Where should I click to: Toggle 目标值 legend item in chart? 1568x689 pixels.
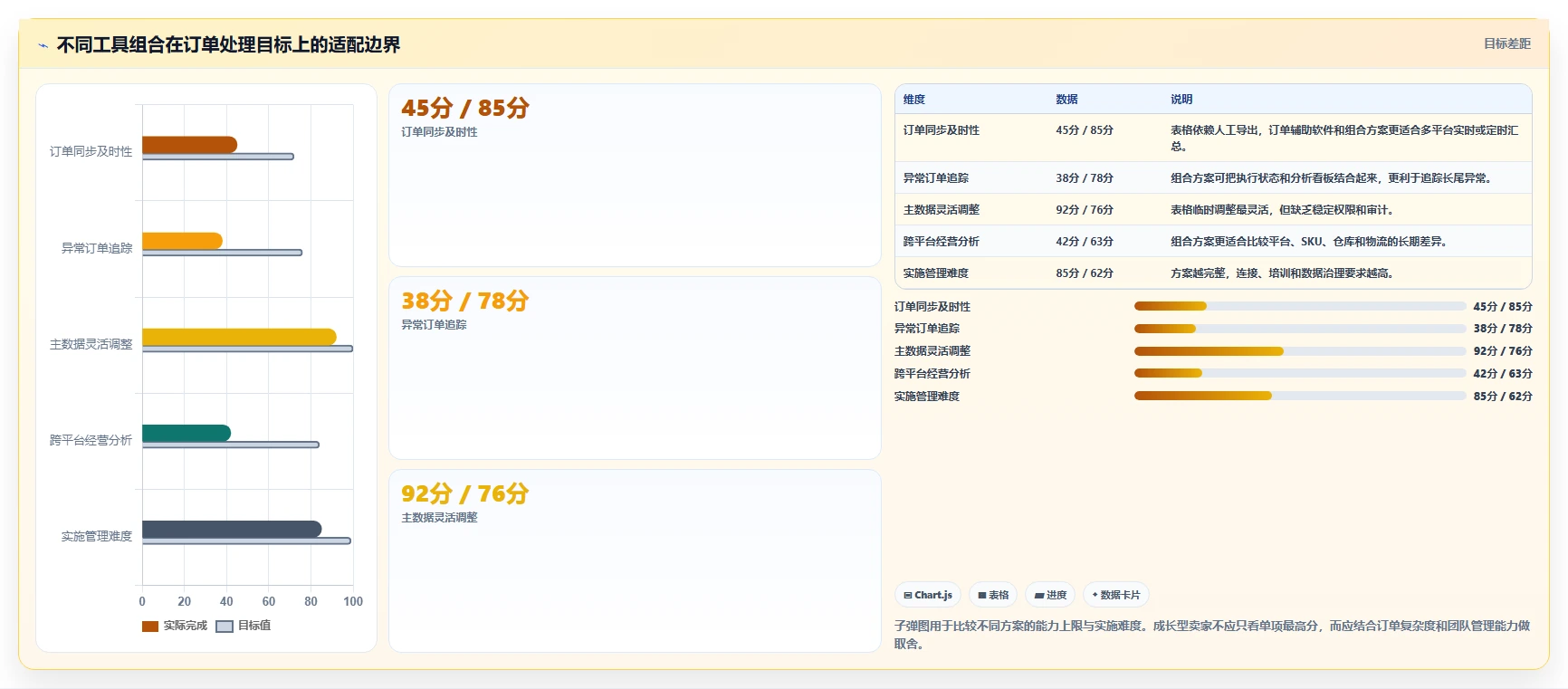244,626
